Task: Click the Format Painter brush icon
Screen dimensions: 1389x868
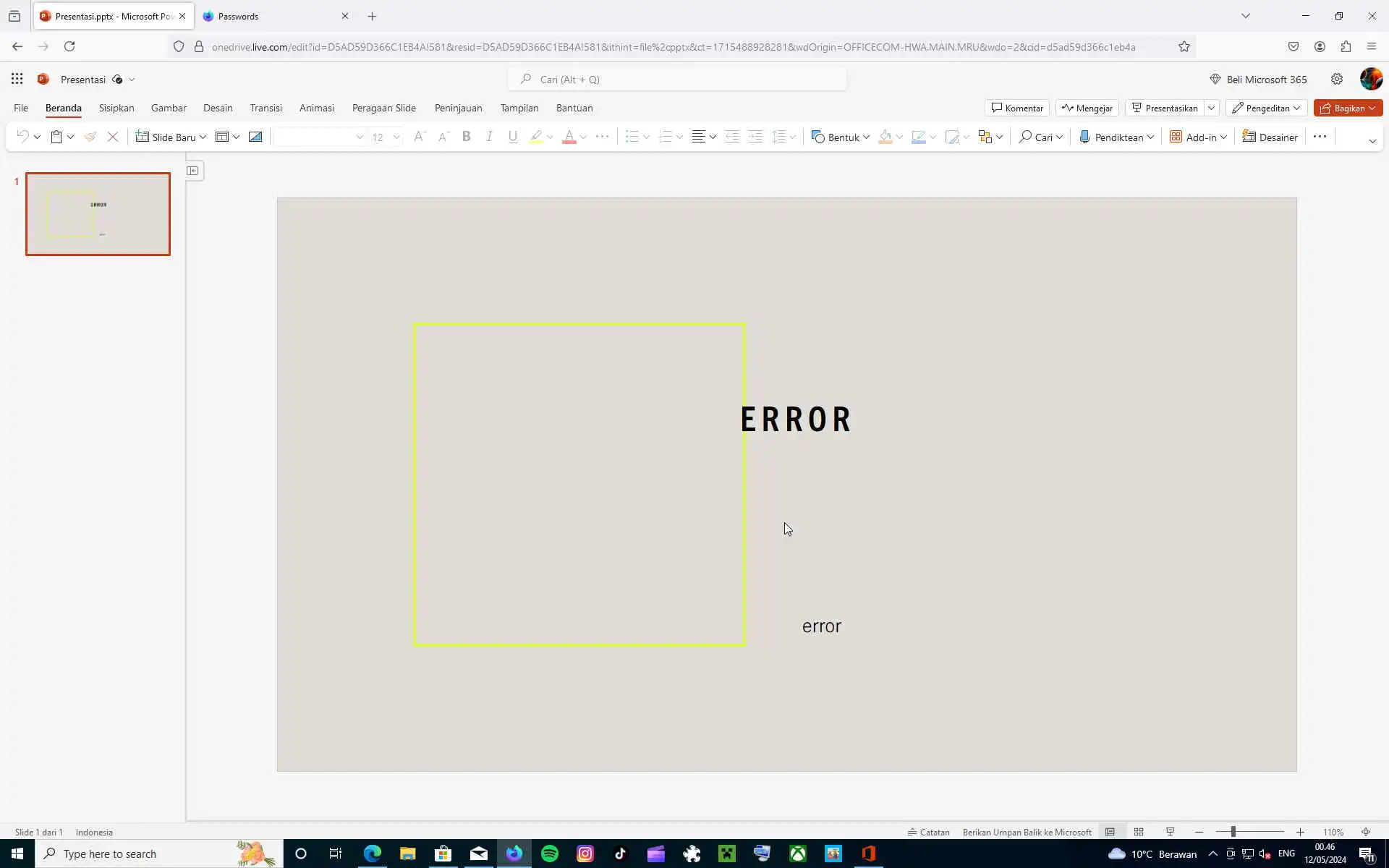Action: click(x=90, y=137)
